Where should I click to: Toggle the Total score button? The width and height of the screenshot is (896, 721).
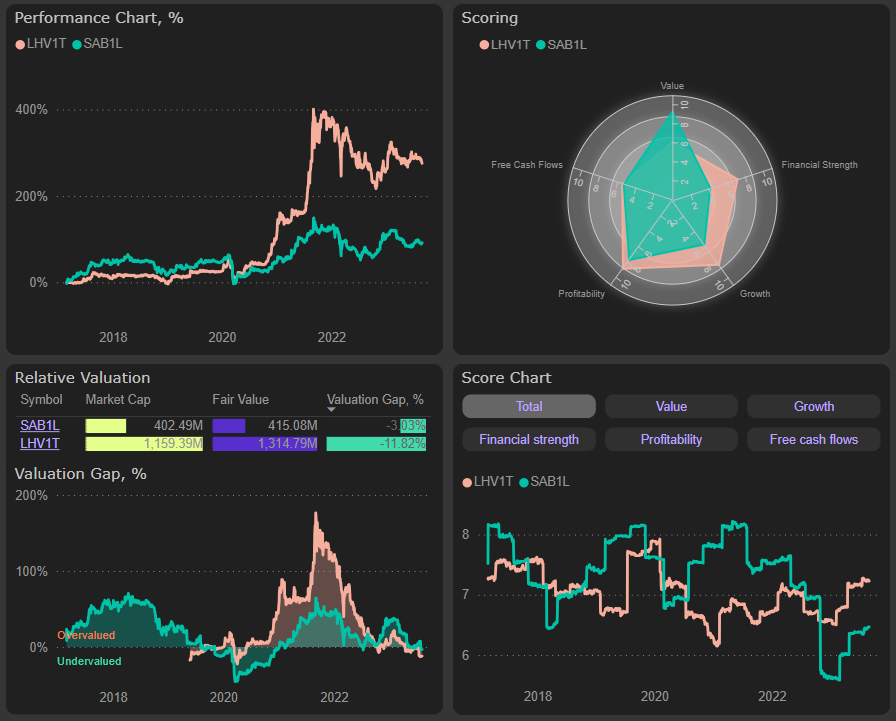coord(529,406)
